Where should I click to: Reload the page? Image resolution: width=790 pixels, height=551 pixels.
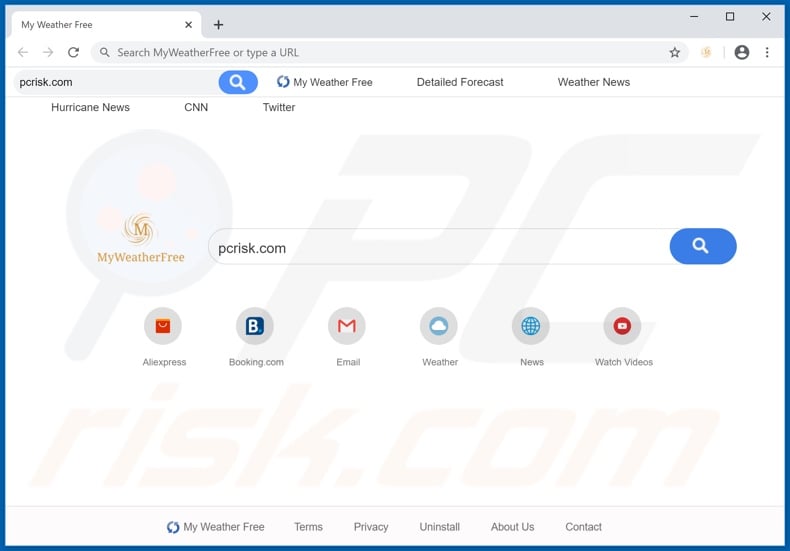pos(74,52)
